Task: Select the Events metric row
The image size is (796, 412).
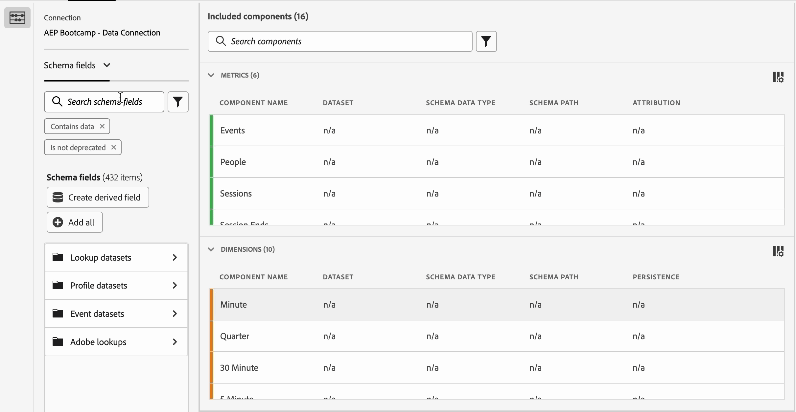Action: click(498, 130)
